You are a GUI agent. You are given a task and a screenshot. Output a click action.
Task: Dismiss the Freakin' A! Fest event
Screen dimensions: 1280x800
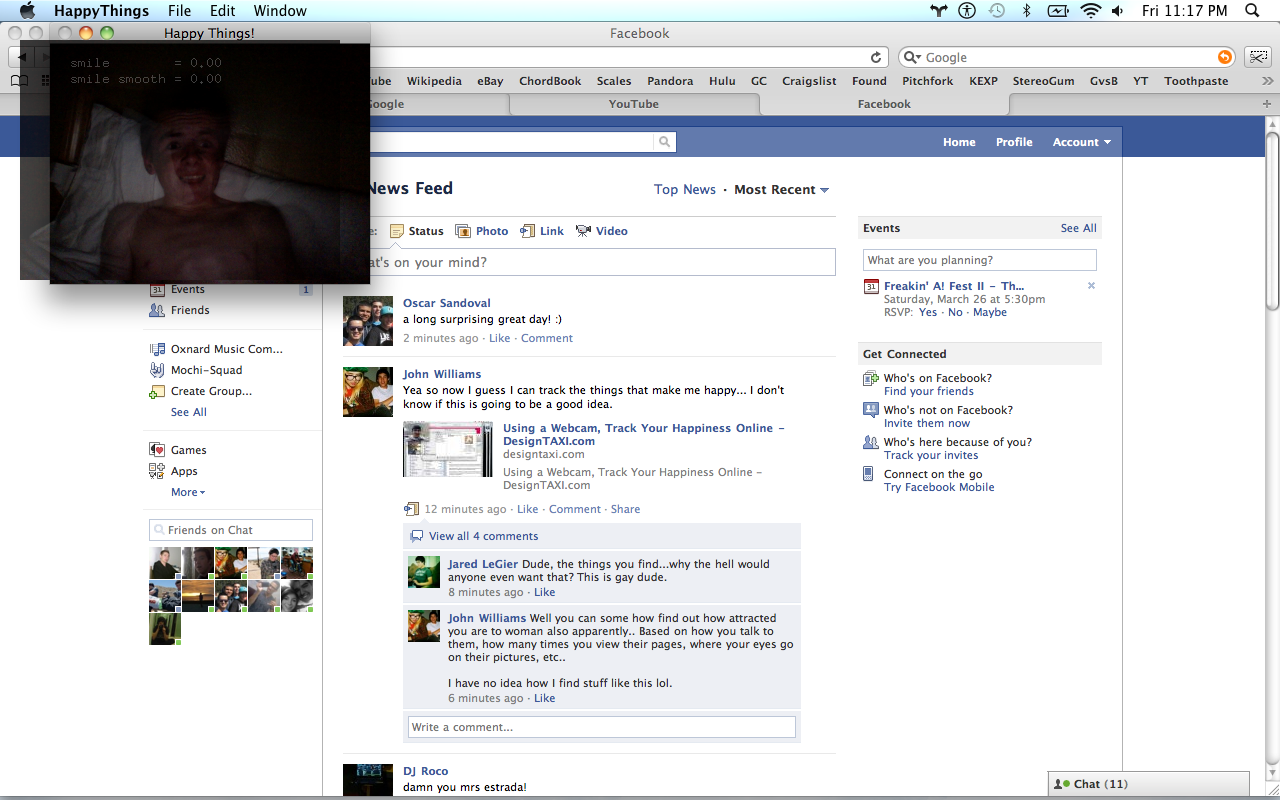click(1091, 286)
